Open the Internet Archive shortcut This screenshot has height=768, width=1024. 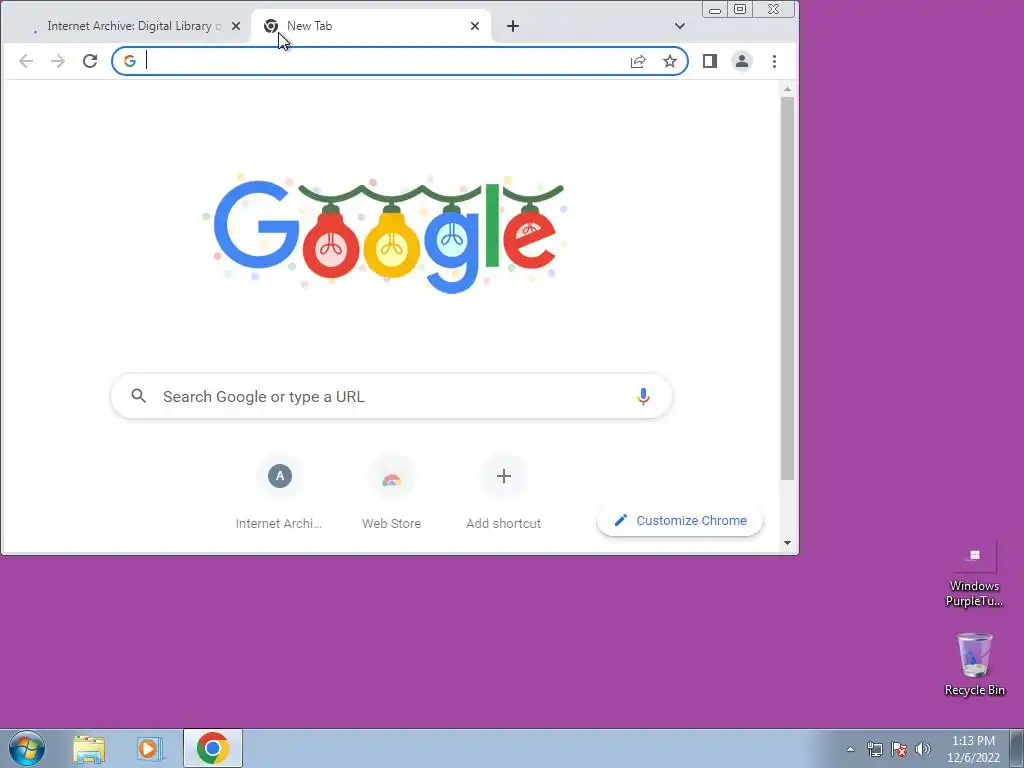280,492
